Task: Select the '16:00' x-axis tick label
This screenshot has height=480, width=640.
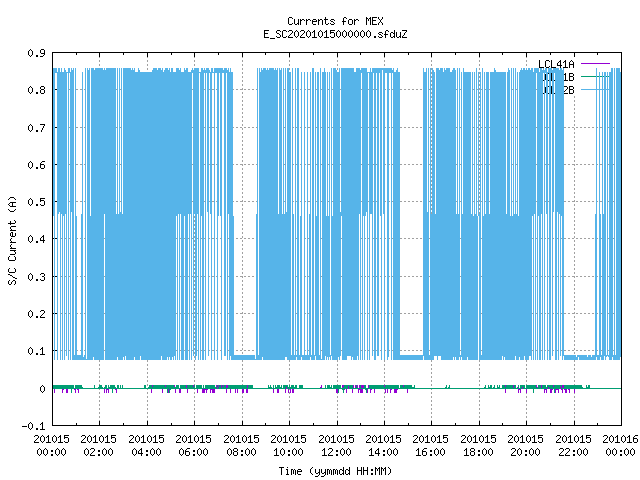Action: click(430, 452)
